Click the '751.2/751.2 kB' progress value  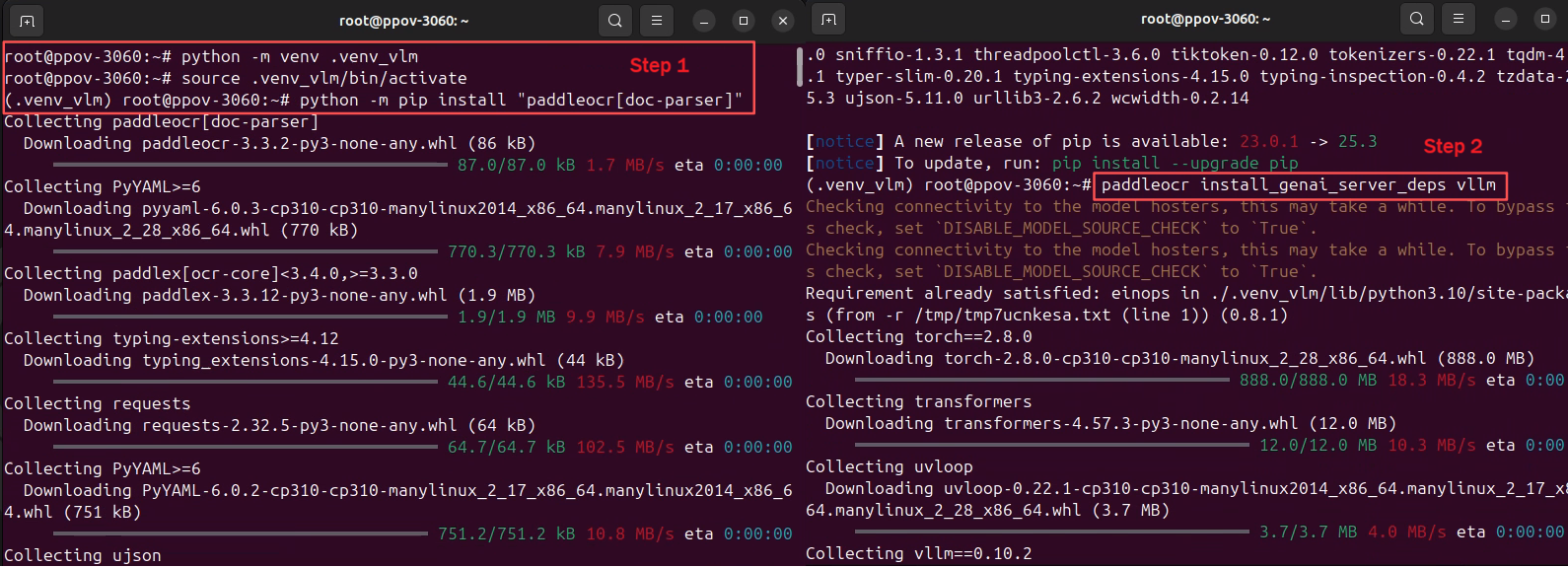[507, 533]
